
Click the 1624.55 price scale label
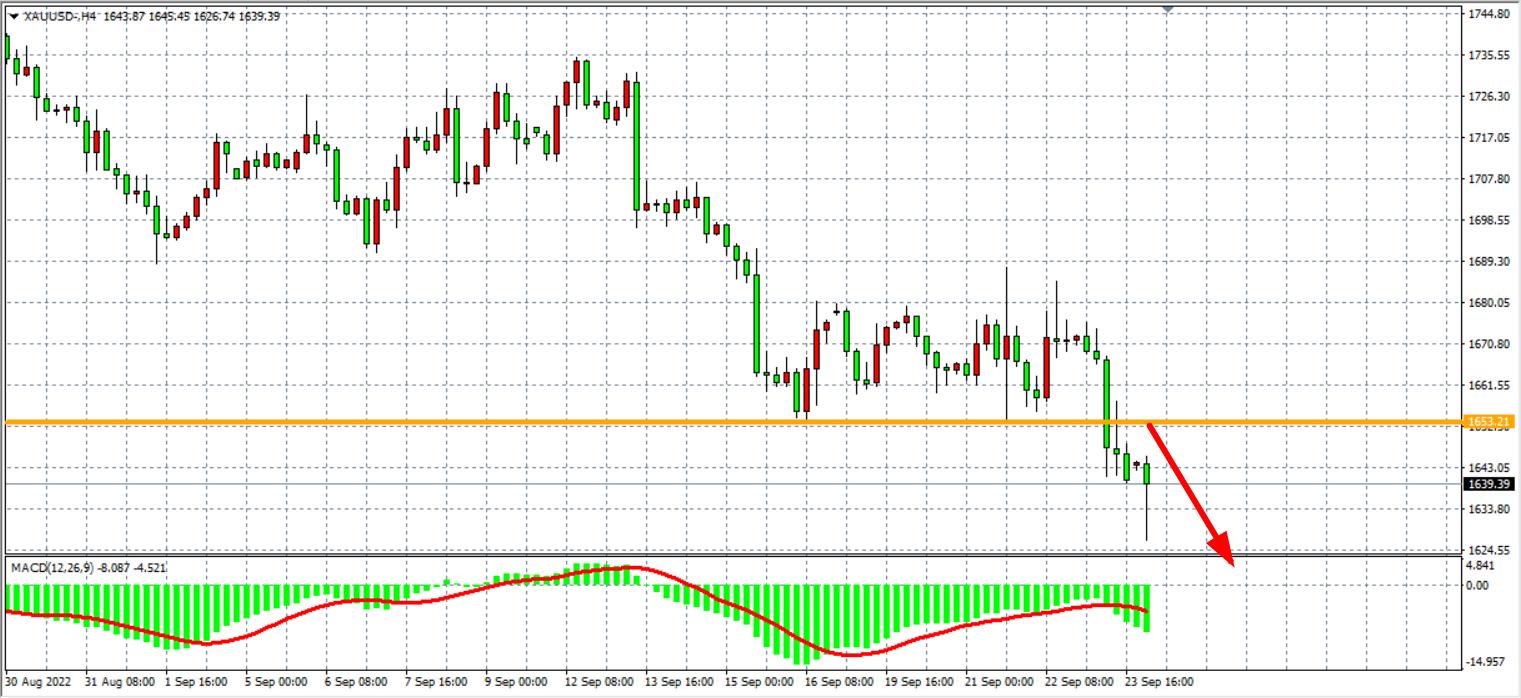pos(1488,550)
